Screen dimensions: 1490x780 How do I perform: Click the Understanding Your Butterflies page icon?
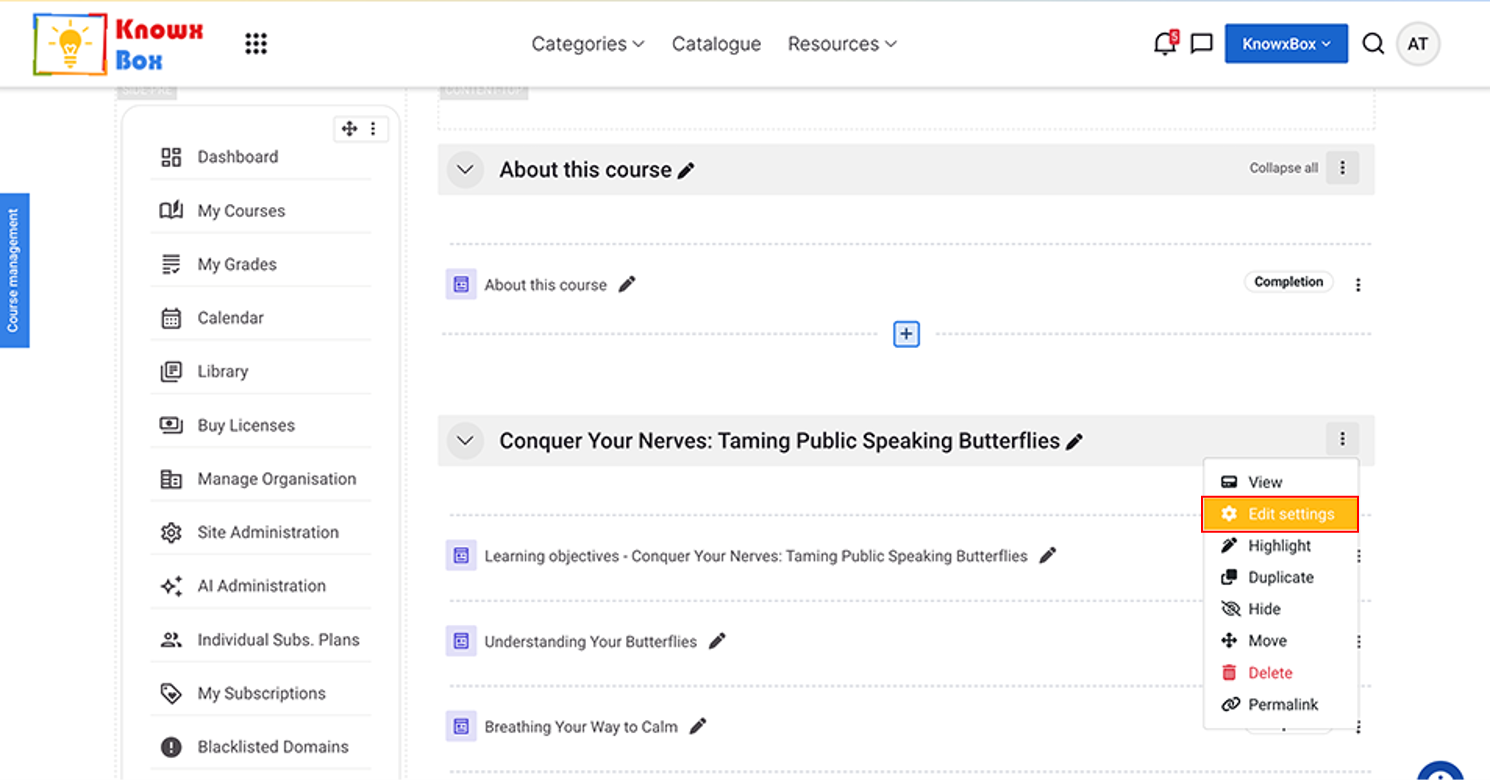point(461,642)
